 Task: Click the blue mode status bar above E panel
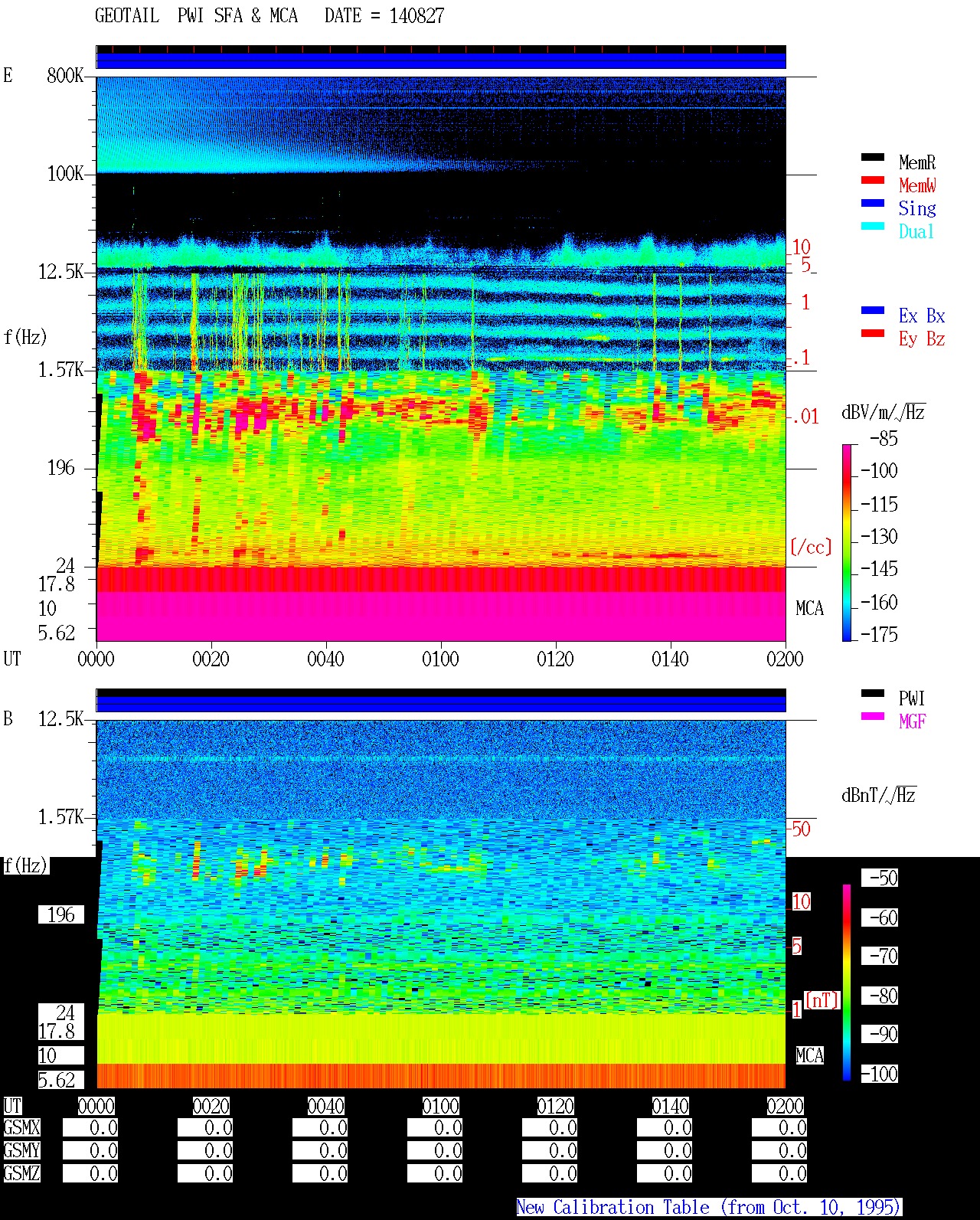(x=441, y=61)
